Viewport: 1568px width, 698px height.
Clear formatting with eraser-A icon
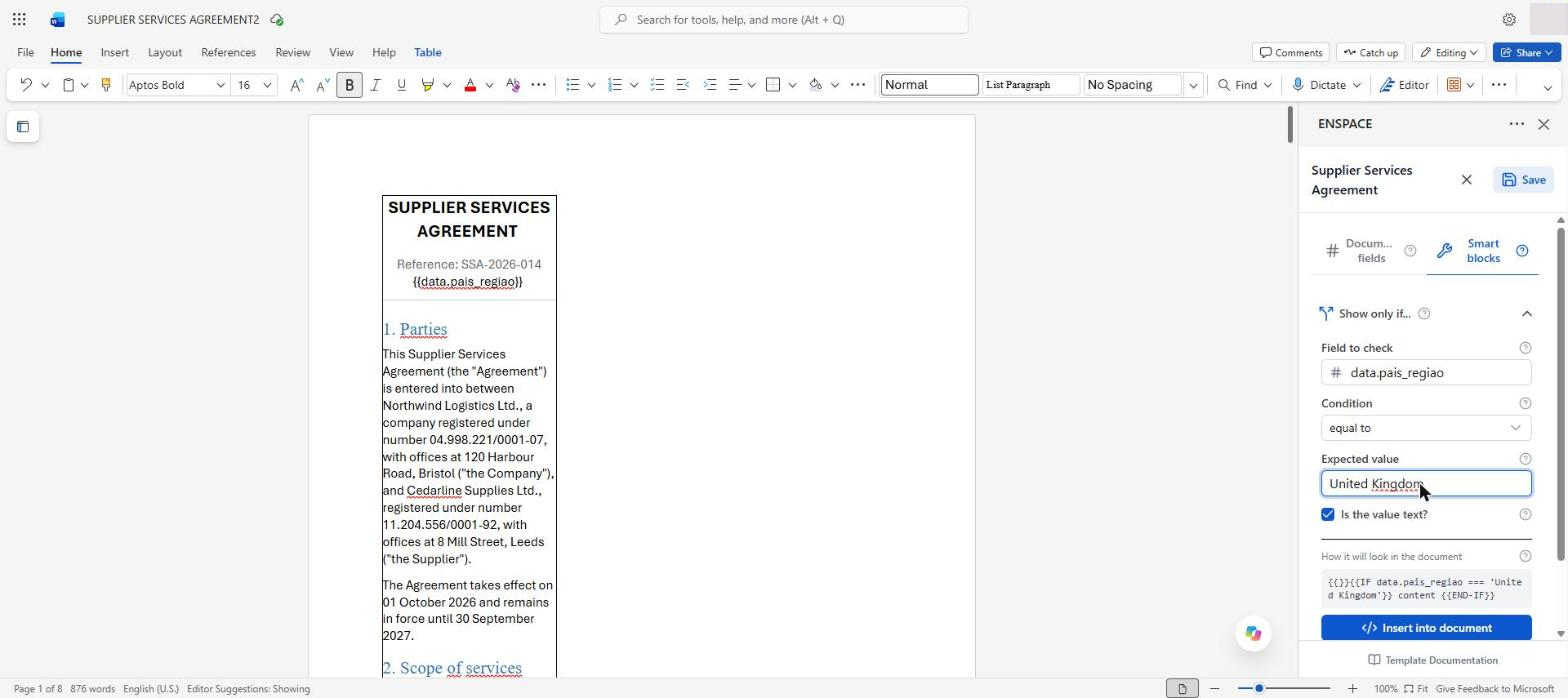point(513,85)
